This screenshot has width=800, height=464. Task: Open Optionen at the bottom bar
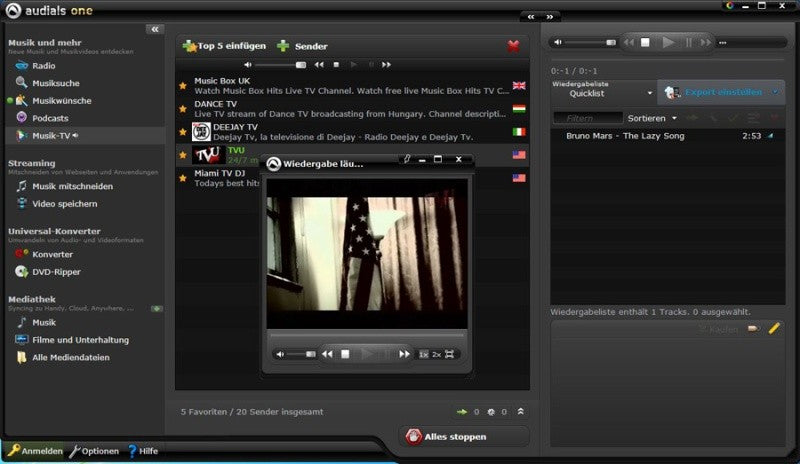tap(94, 451)
